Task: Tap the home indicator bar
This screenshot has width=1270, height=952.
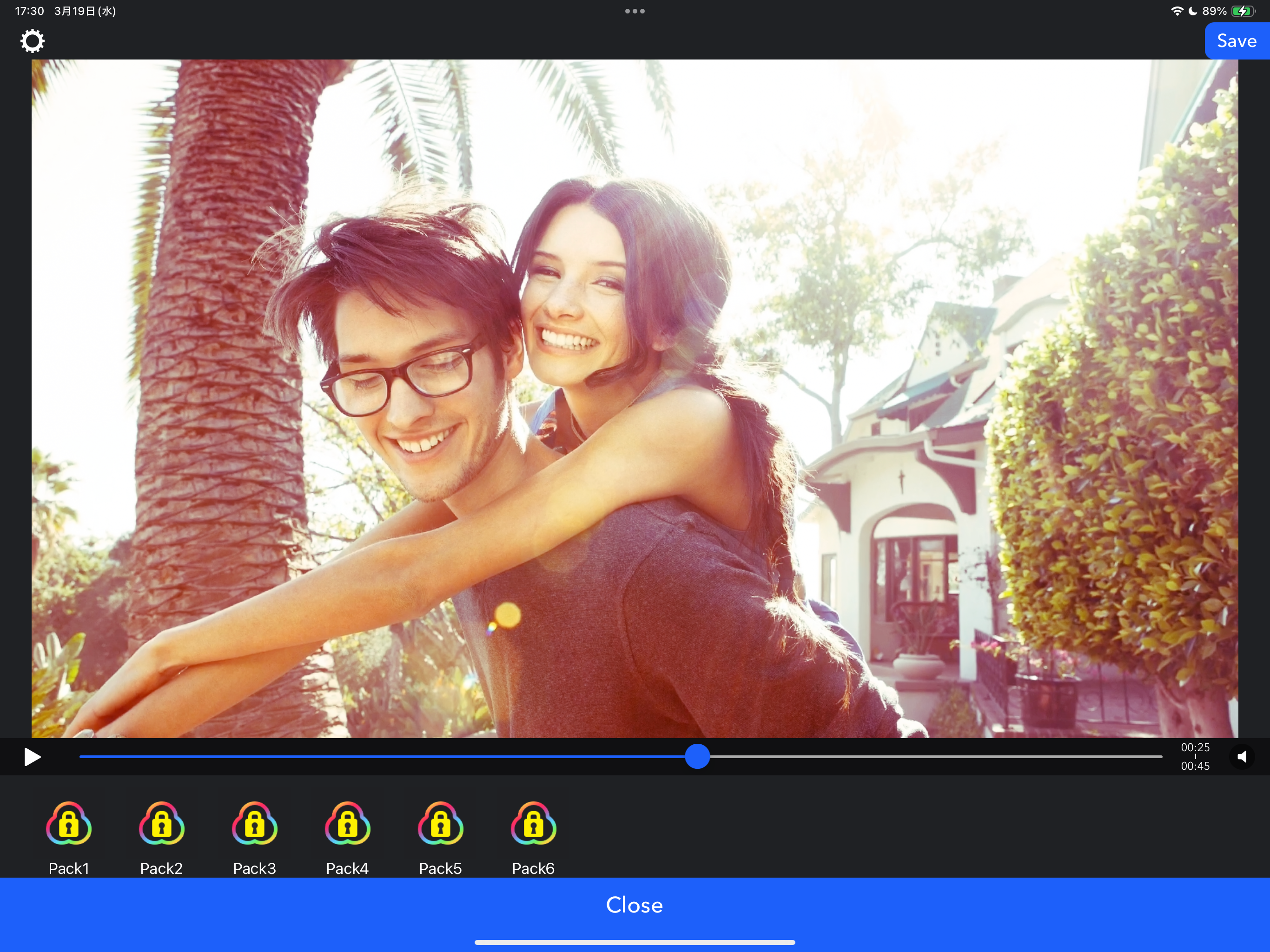Action: (x=635, y=942)
